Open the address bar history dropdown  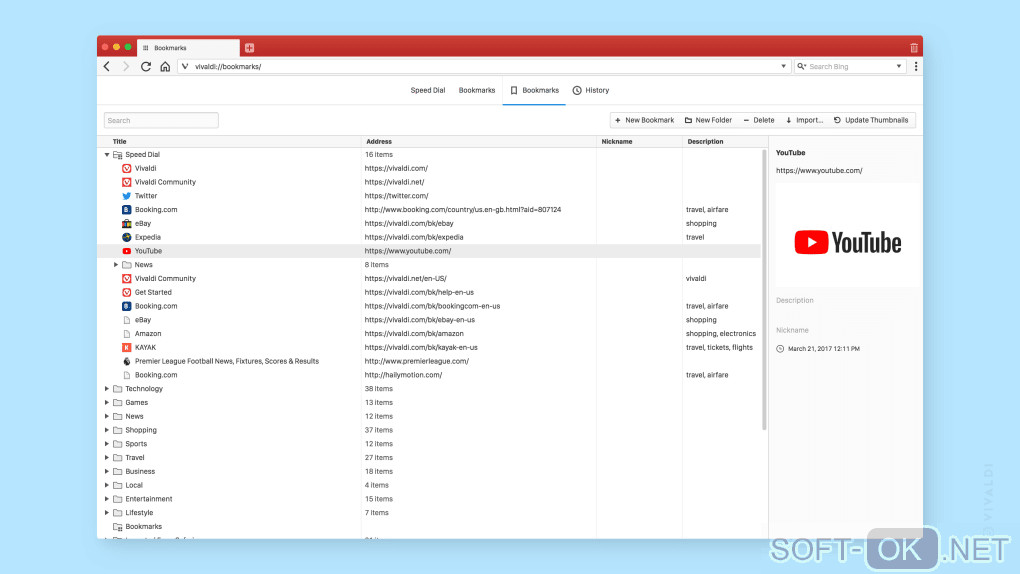pos(783,66)
